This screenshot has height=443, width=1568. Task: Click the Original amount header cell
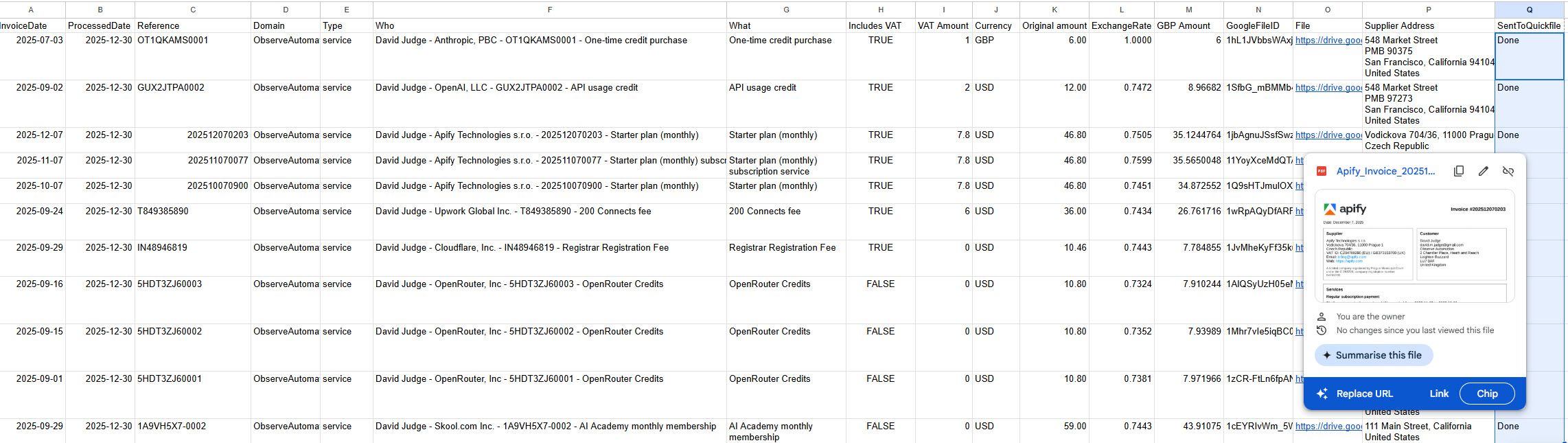(x=1054, y=26)
